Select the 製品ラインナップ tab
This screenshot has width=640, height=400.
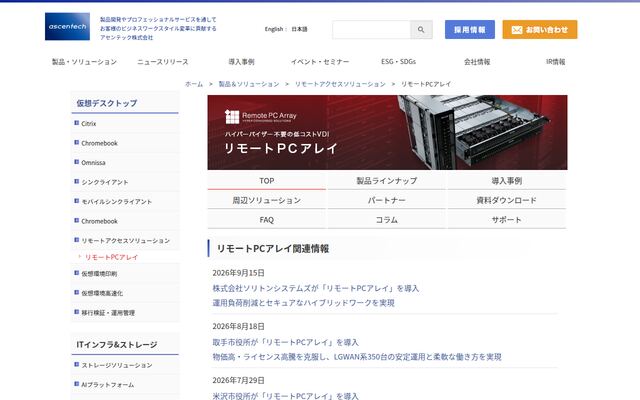click(387, 180)
